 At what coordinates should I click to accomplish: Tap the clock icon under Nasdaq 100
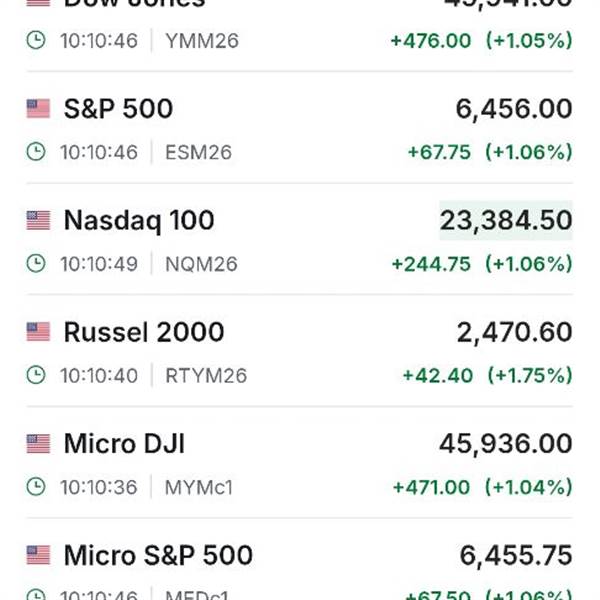[x=36, y=264]
